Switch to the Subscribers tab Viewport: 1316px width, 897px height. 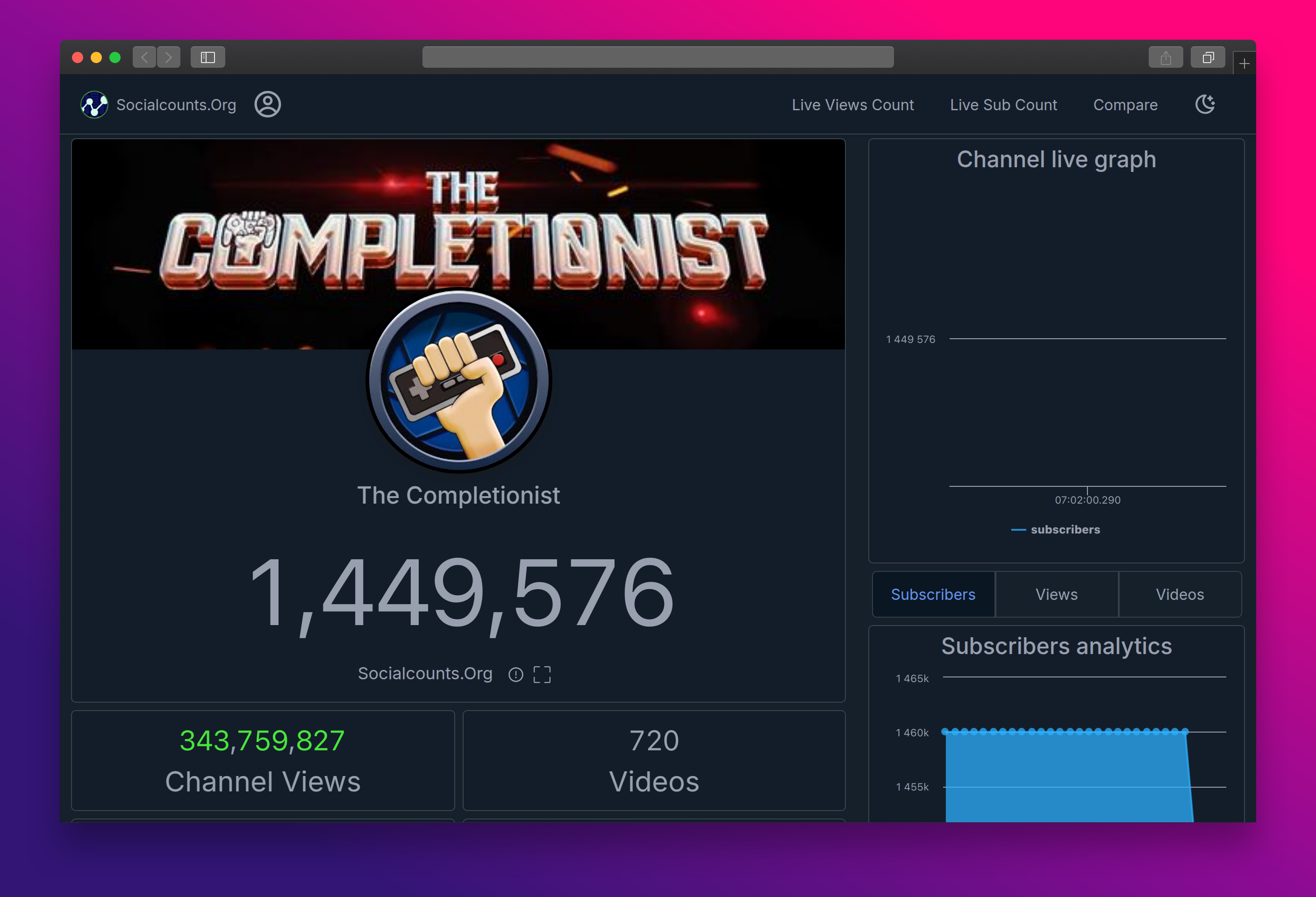933,594
